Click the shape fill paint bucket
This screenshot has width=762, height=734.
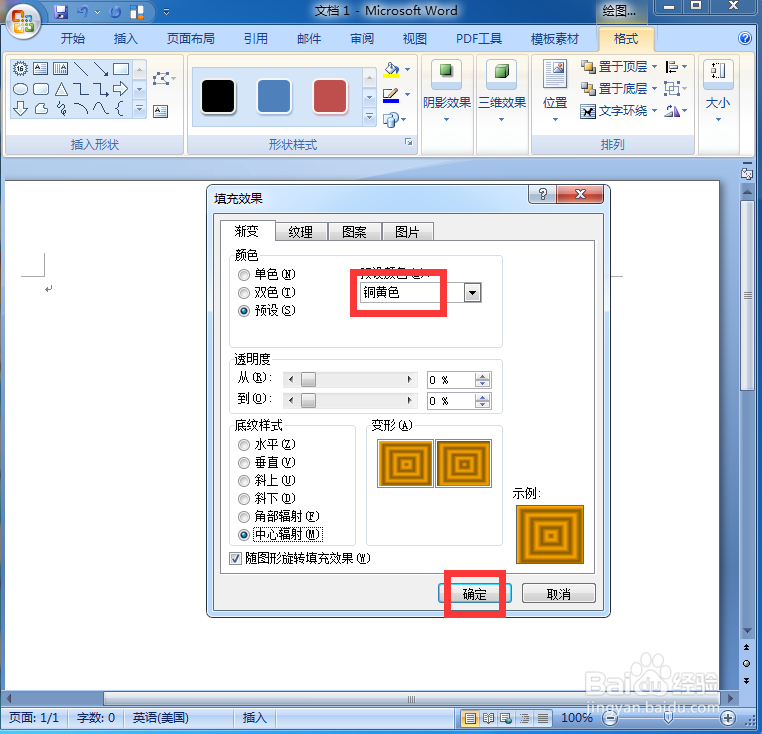tap(392, 70)
